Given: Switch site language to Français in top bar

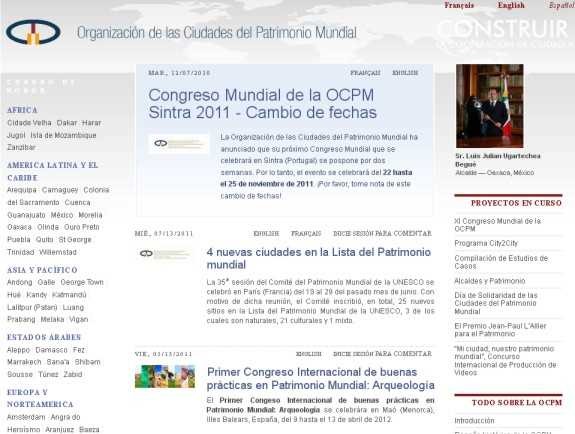Looking at the screenshot, I should (x=459, y=5).
